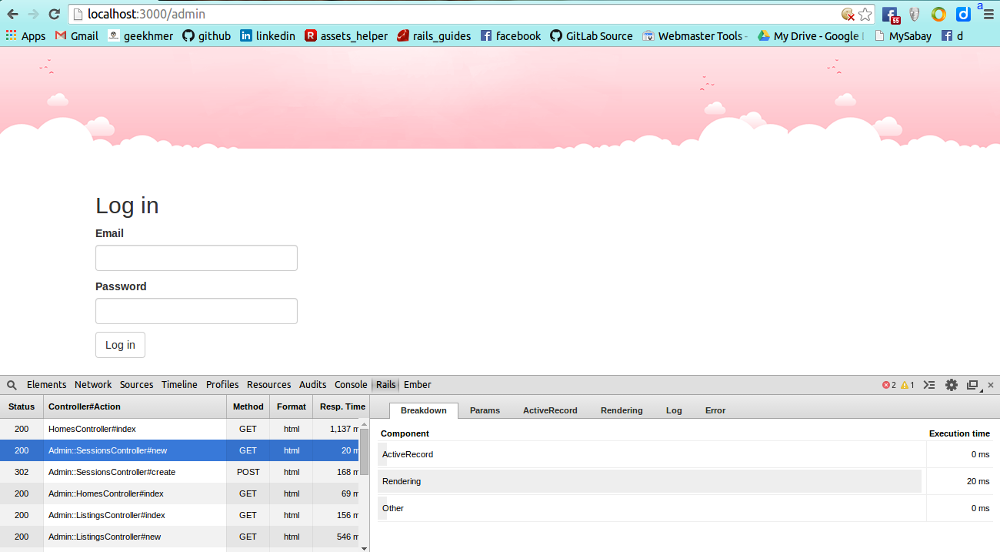
Task: Switch to the Network DevTools panel
Action: (x=93, y=385)
